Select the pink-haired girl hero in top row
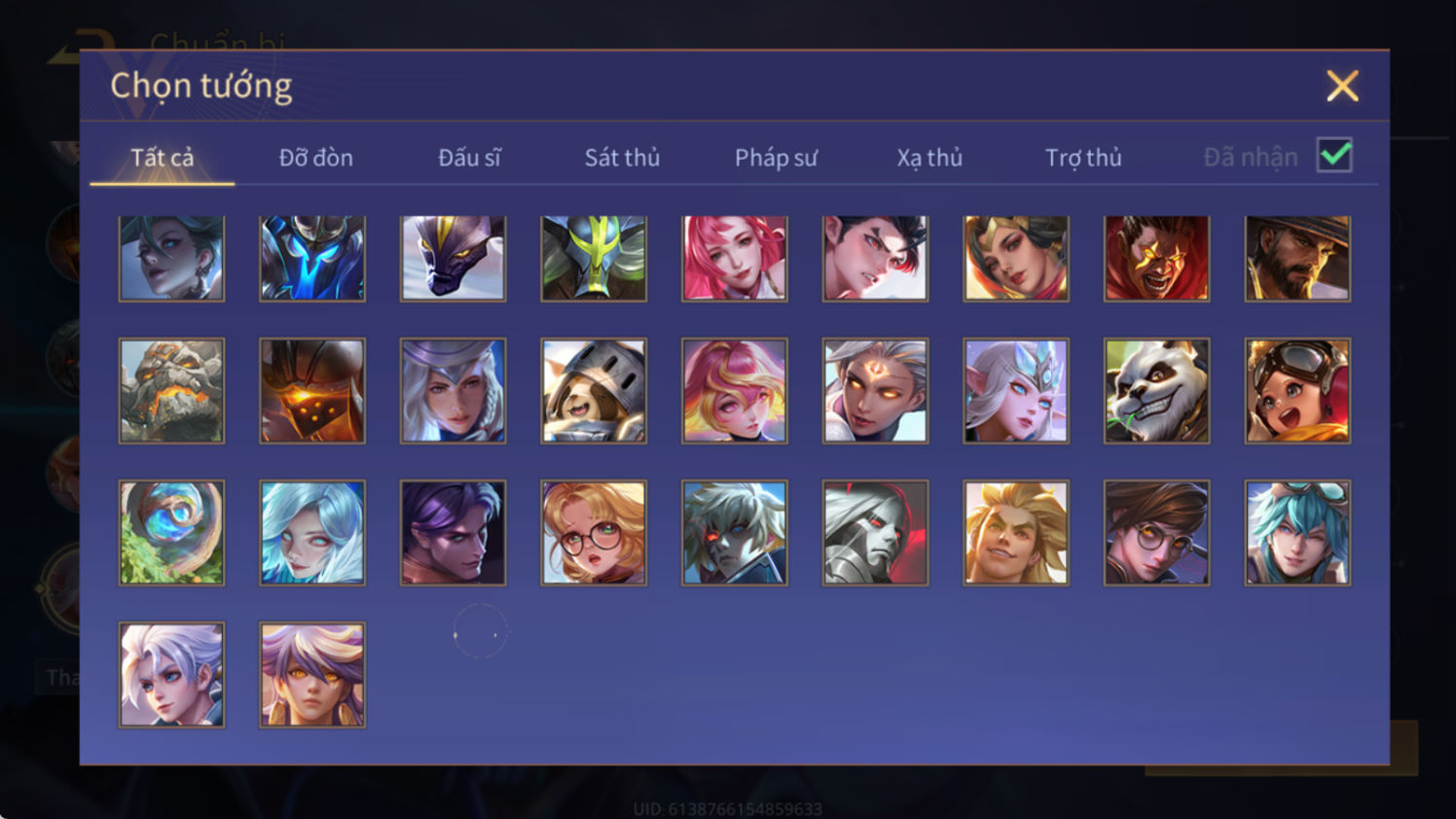1456x819 pixels. tap(735, 258)
